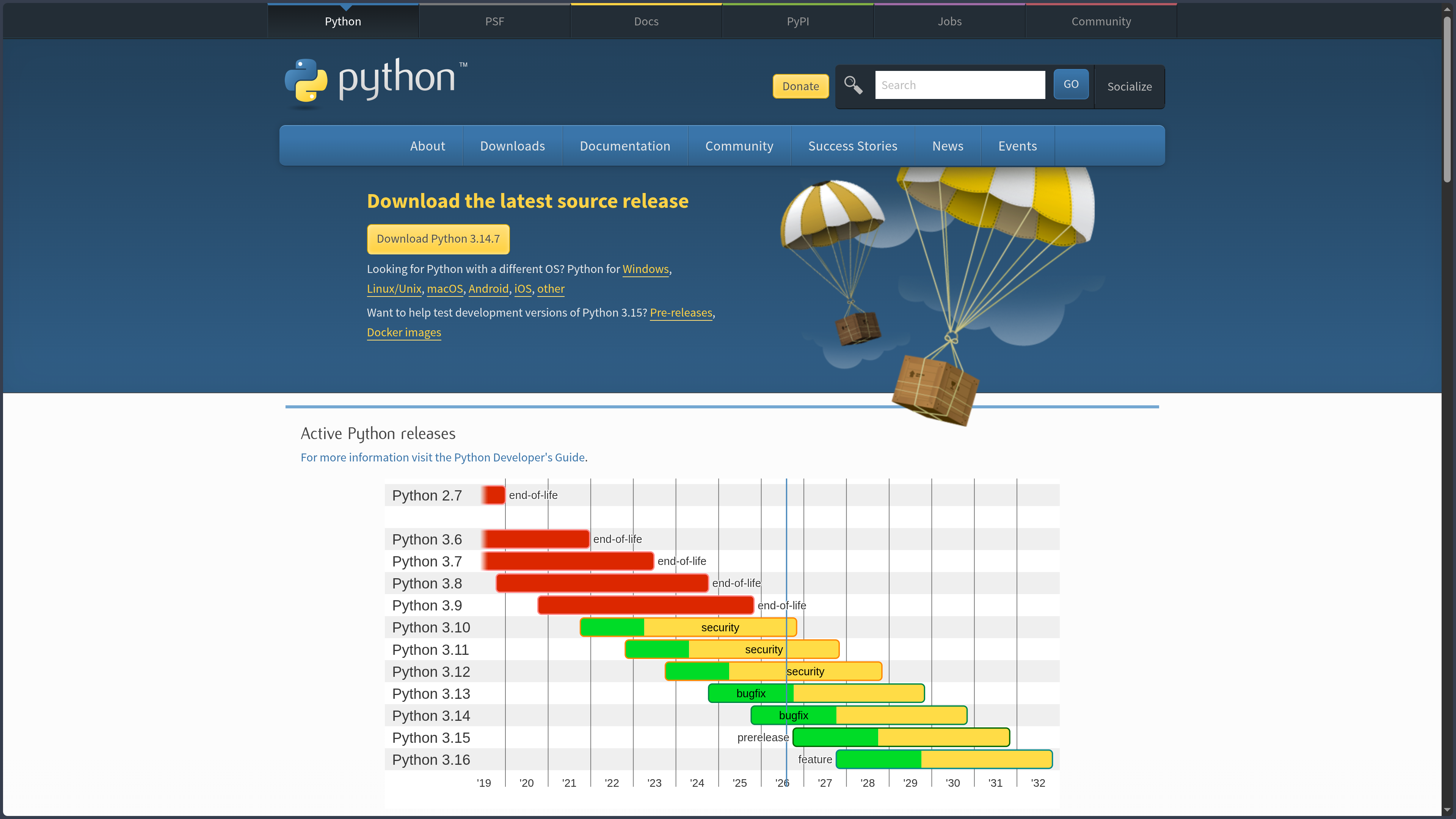Open the Python Developer's Guide link
This screenshot has height=819, width=1456.
(442, 457)
